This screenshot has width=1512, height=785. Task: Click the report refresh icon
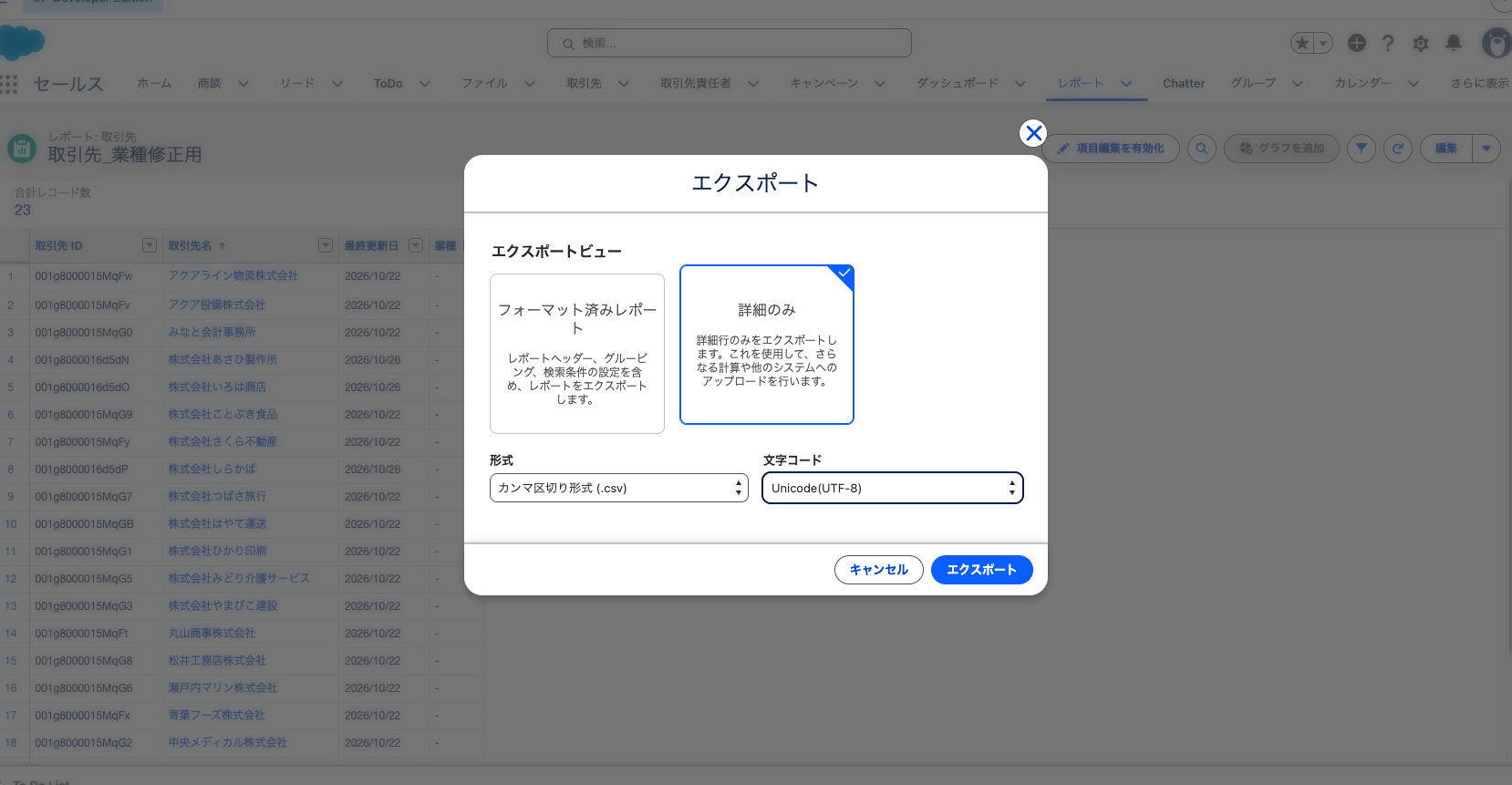(x=1398, y=149)
